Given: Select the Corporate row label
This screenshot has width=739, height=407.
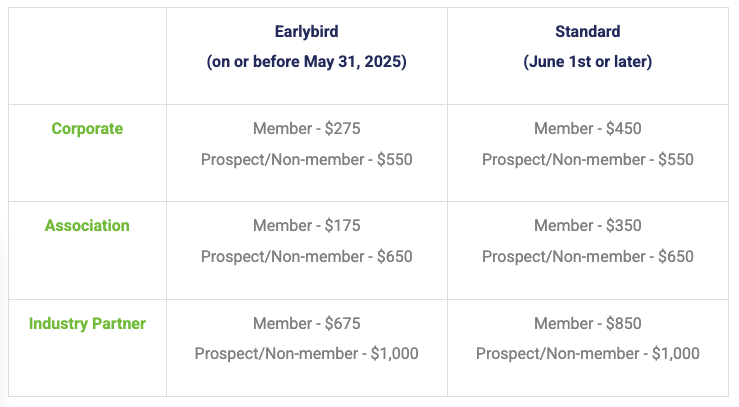Looking at the screenshot, I should 87,129.
